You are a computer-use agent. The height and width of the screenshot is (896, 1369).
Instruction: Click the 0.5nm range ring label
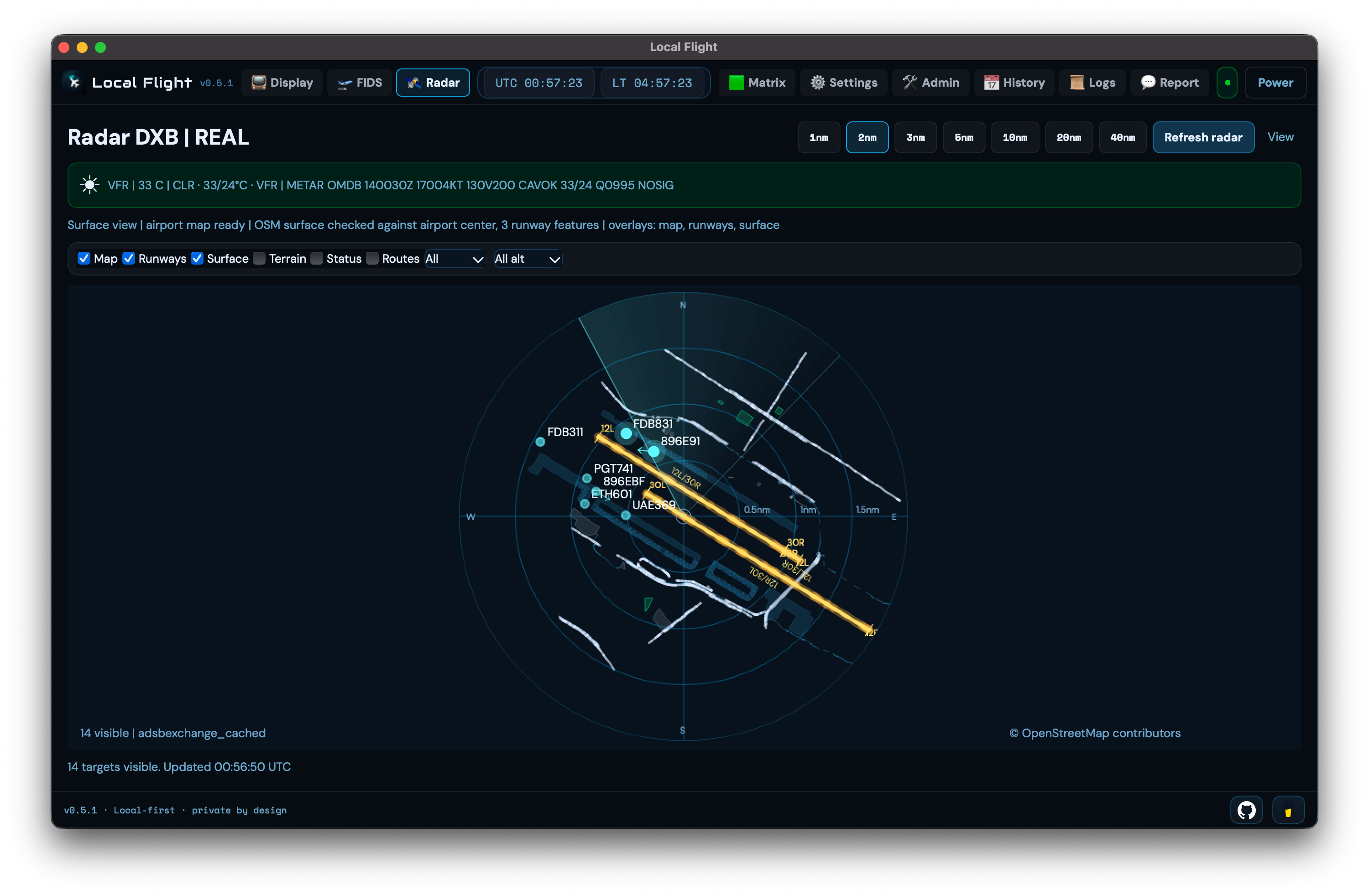click(x=757, y=510)
